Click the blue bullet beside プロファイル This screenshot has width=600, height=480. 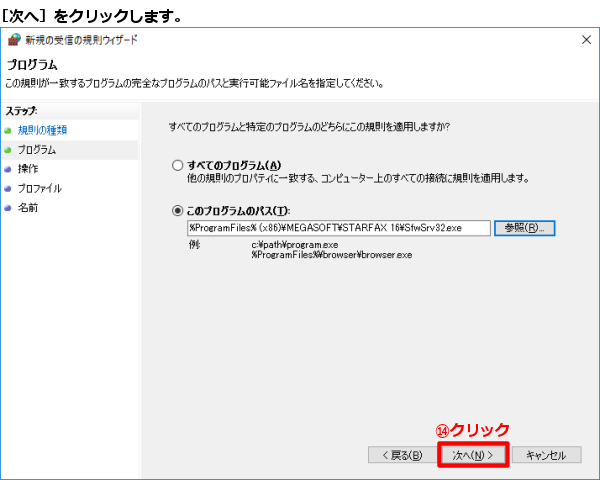pos(8,188)
